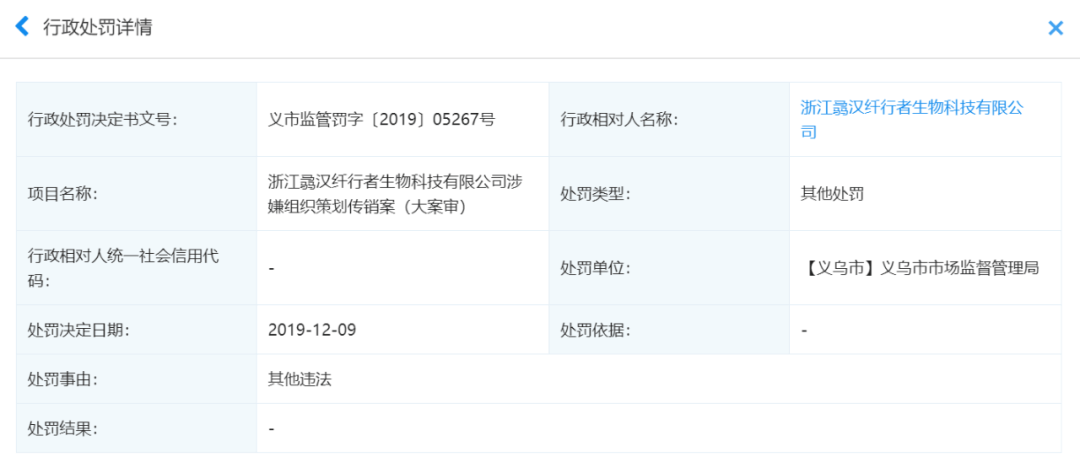Click the 处罚单位 label cell

tap(596, 268)
